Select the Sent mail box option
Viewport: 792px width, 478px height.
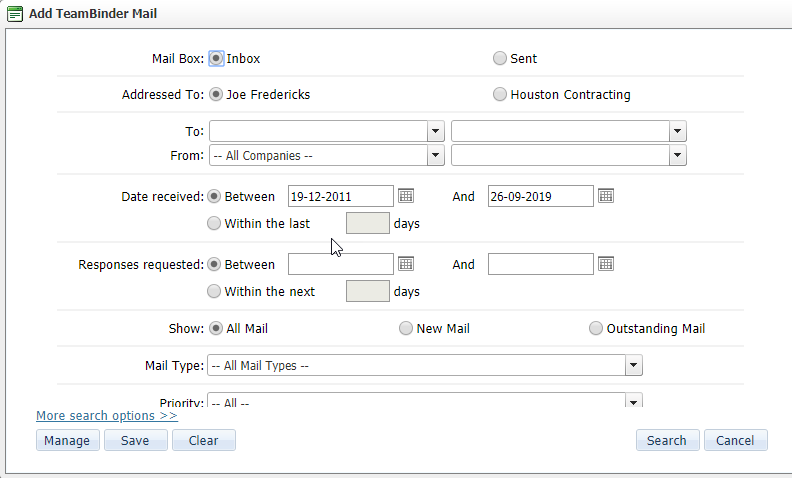coord(500,59)
